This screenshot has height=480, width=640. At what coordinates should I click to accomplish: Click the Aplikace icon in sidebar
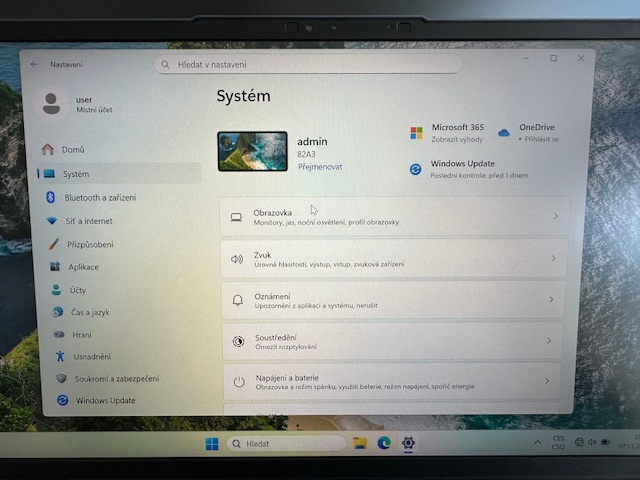tap(55, 267)
